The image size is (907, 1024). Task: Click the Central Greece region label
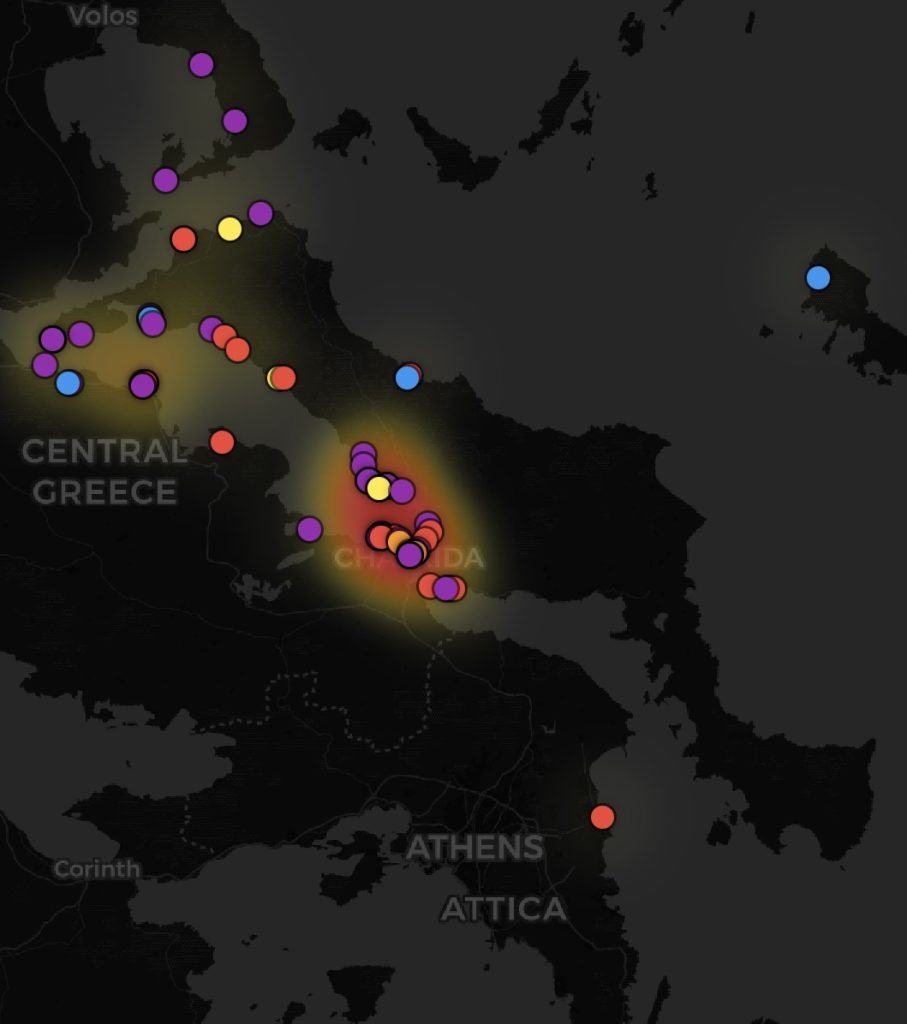click(104, 471)
